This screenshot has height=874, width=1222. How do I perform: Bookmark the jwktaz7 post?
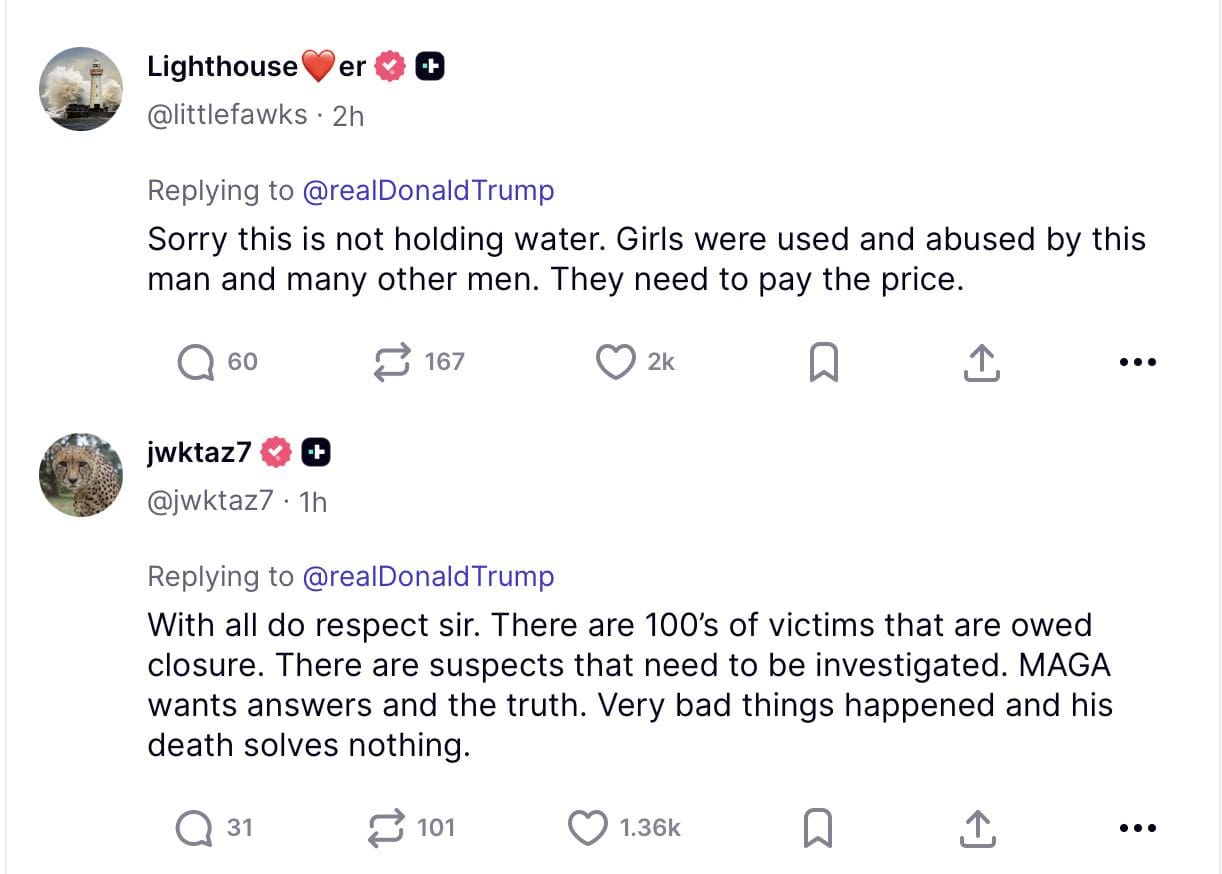(x=818, y=828)
